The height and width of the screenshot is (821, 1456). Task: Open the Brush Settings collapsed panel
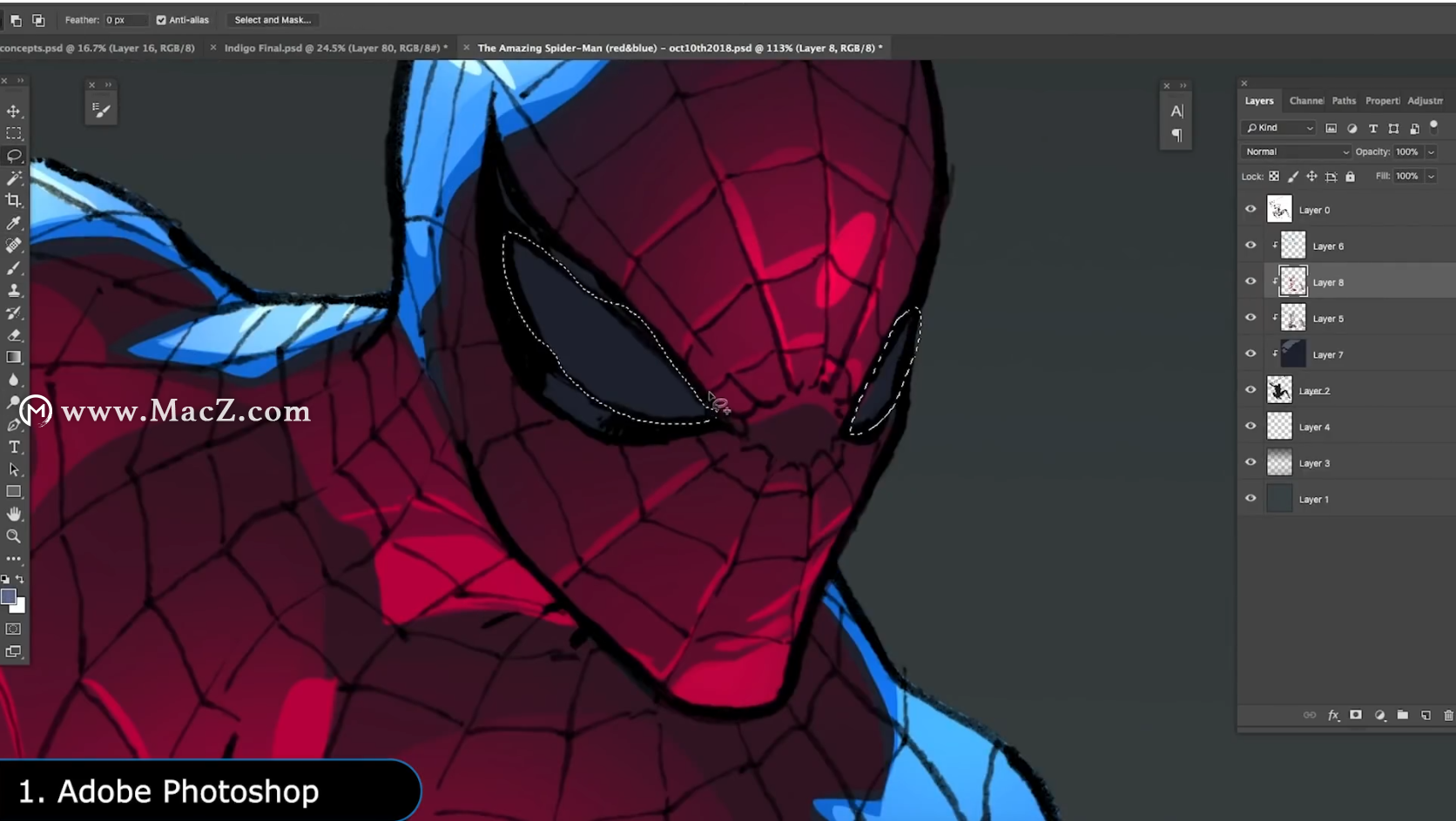coord(101,110)
